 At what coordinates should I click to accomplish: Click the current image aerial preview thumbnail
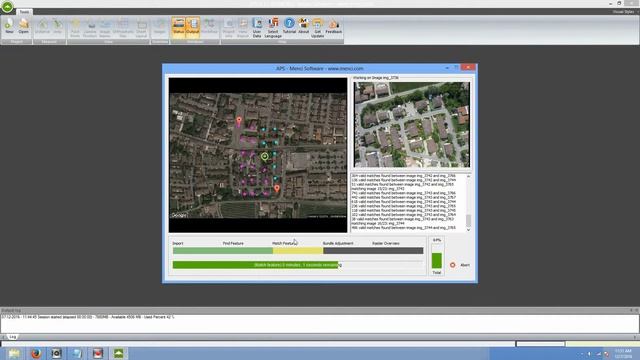pos(411,124)
